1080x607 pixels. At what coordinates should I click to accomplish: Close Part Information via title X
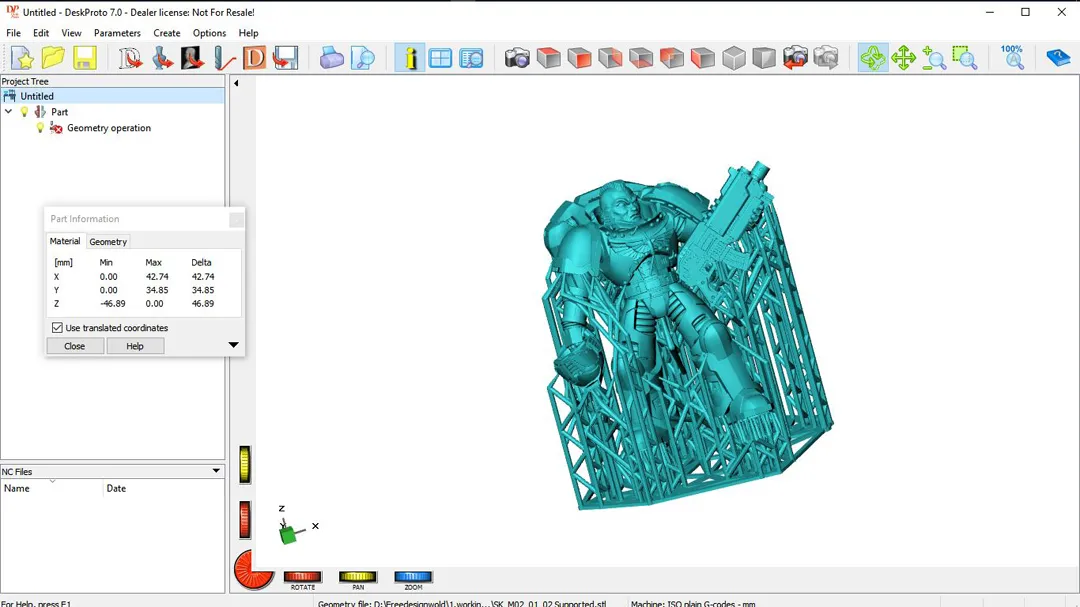pyautogui.click(x=236, y=219)
